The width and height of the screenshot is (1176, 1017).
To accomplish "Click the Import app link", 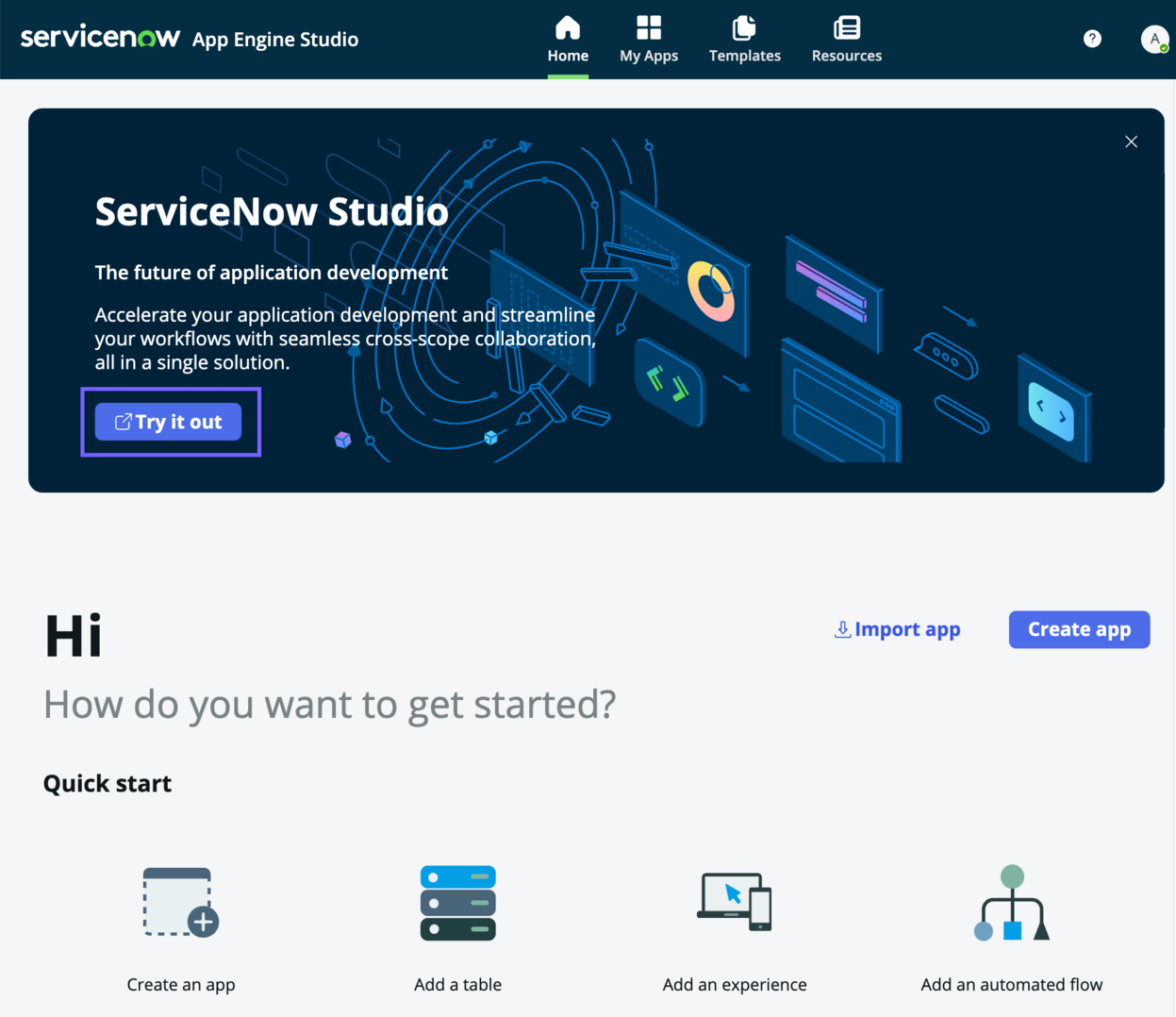I will pyautogui.click(x=898, y=629).
